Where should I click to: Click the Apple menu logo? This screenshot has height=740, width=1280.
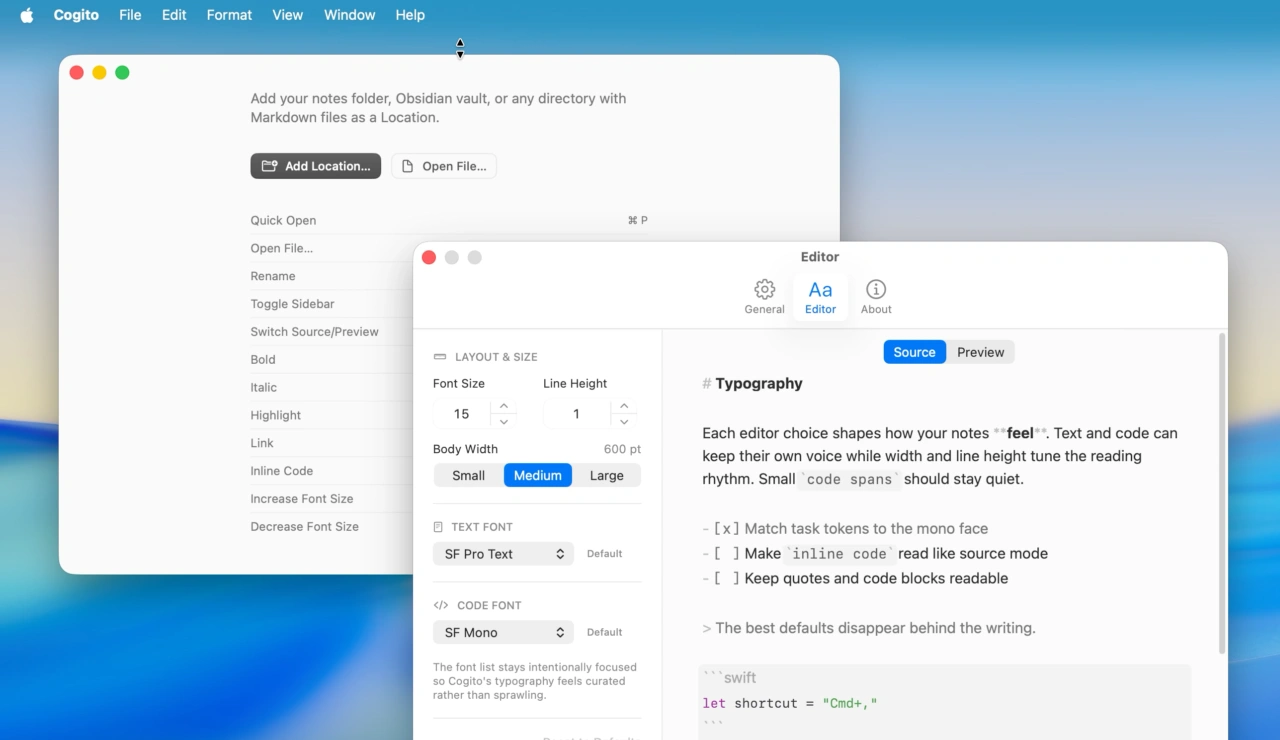[x=27, y=15]
